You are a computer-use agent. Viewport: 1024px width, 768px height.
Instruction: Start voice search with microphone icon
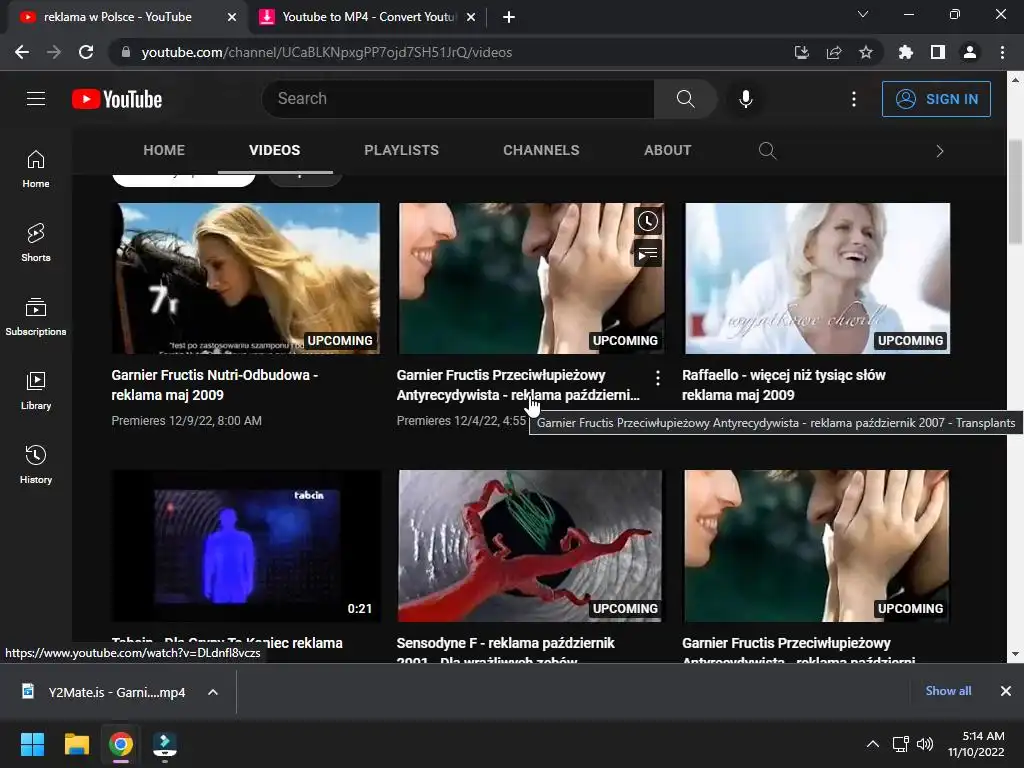[745, 99]
